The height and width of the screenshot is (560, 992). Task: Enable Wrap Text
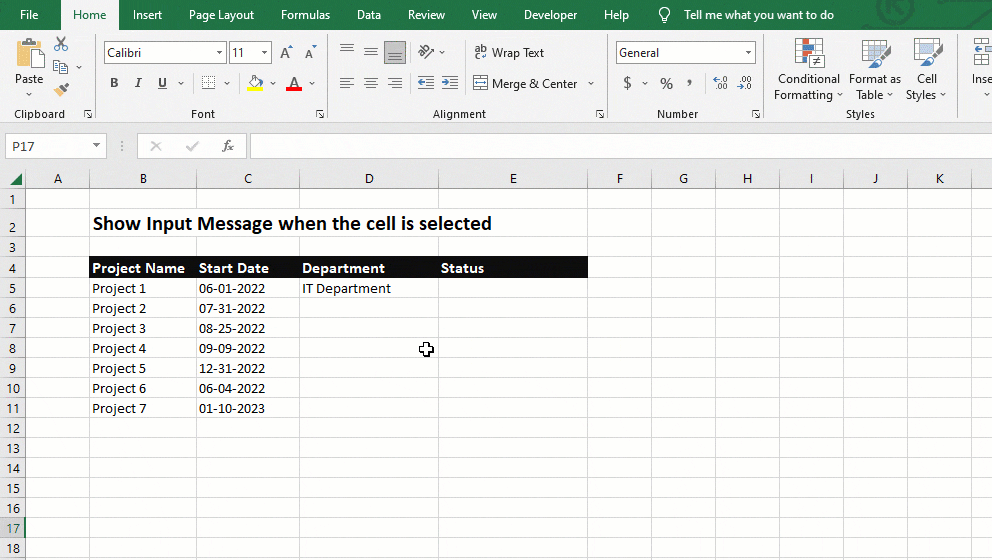(509, 53)
